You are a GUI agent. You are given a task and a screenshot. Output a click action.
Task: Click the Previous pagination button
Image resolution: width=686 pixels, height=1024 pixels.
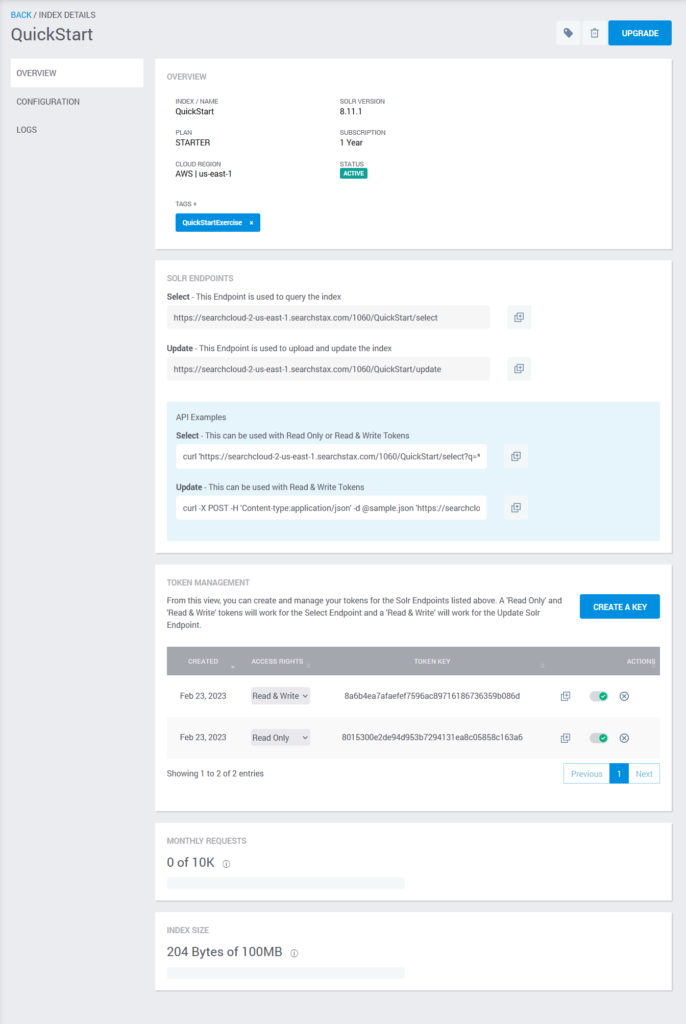pyautogui.click(x=586, y=774)
